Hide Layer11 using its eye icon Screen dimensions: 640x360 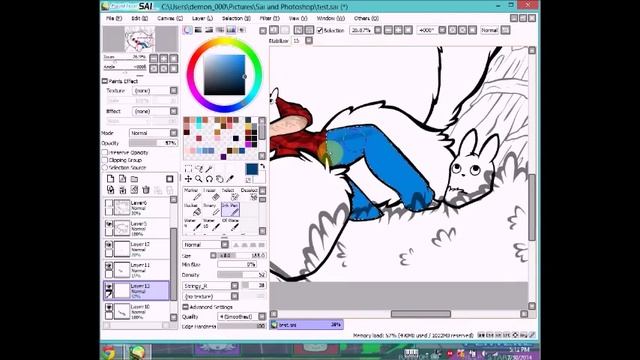(x=109, y=266)
